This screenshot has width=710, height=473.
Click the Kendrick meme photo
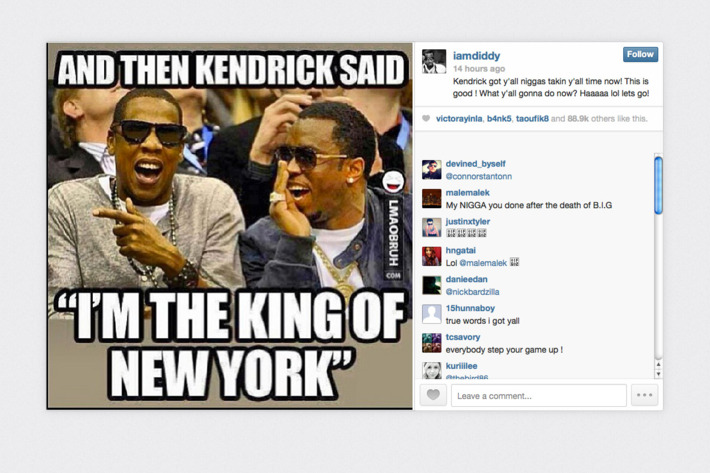[230, 226]
